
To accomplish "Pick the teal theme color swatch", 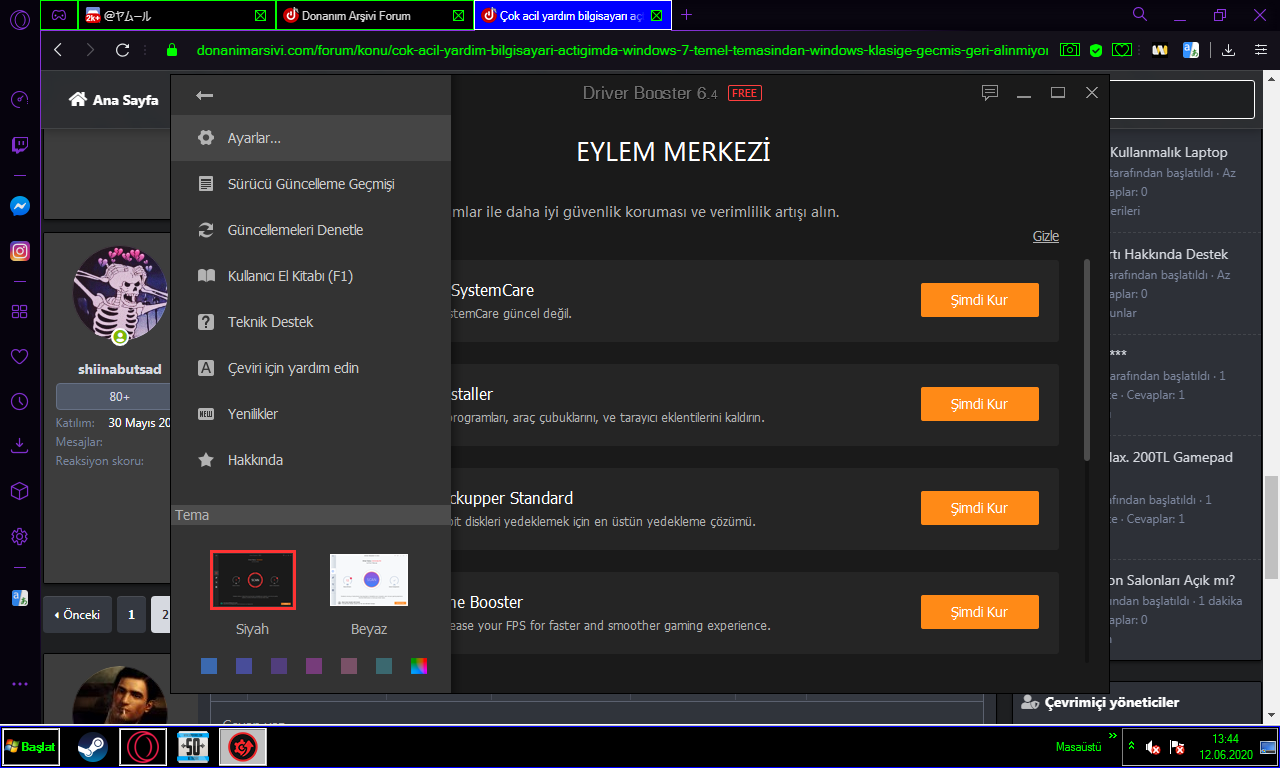I will click(x=384, y=666).
